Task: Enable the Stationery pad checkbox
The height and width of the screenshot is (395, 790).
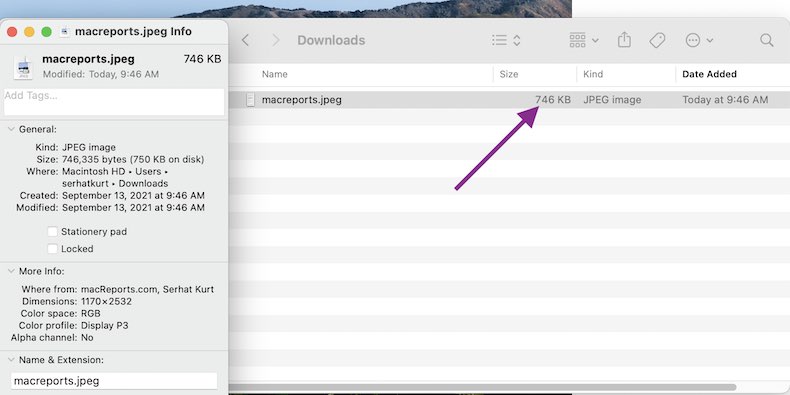Action: tap(52, 232)
